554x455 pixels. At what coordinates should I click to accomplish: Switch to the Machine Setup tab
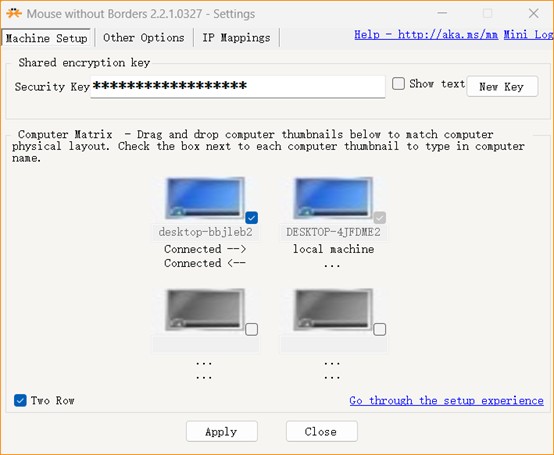(x=46, y=38)
